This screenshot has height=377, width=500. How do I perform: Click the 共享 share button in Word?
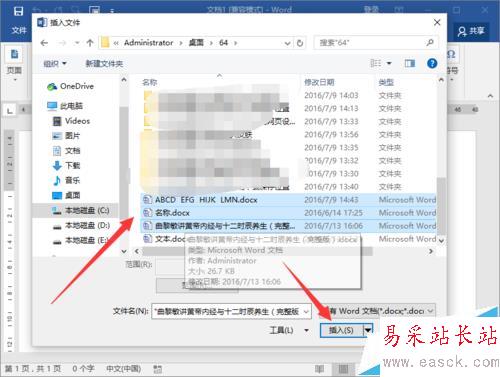471,31
